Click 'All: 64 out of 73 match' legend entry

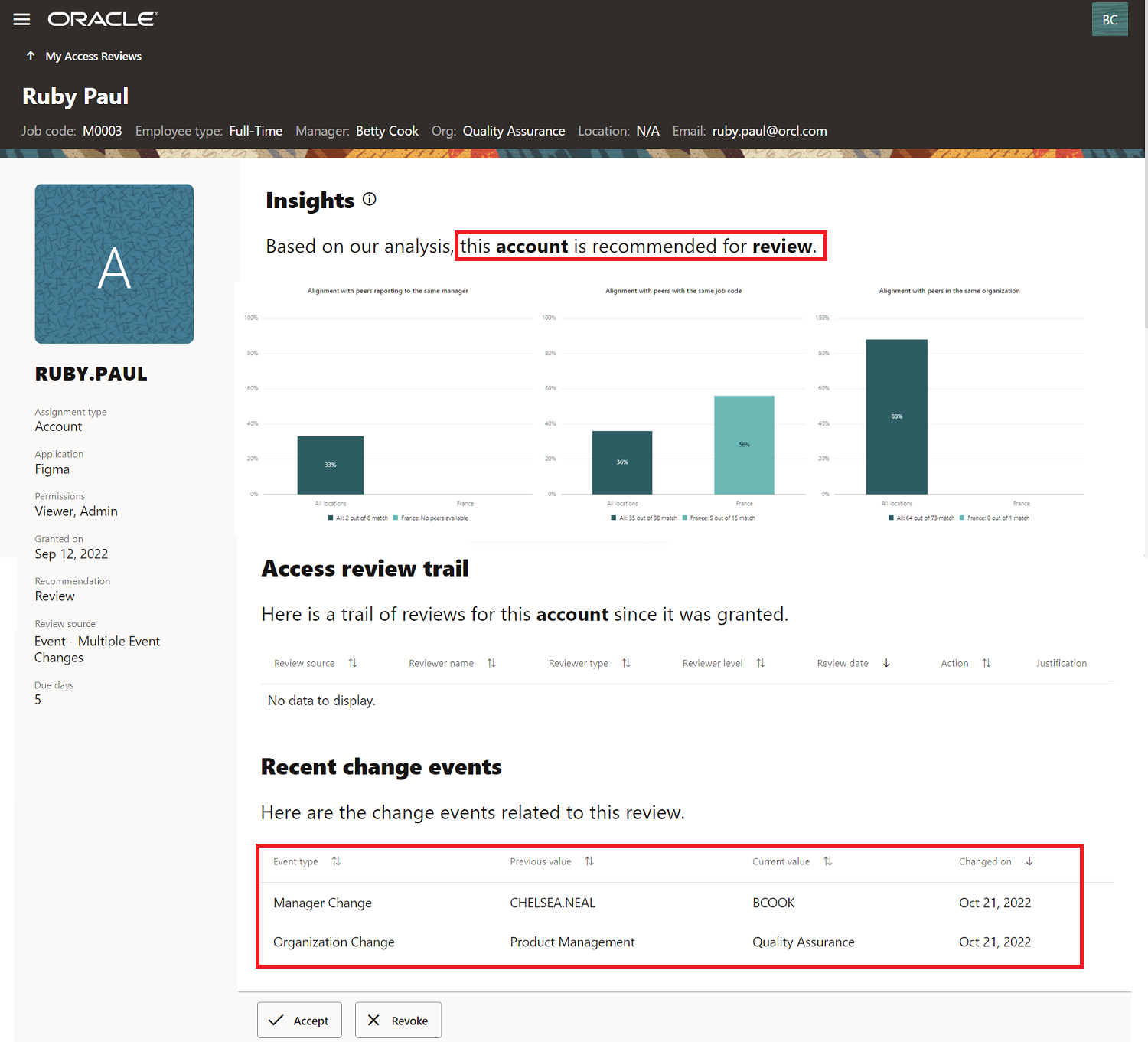click(921, 518)
